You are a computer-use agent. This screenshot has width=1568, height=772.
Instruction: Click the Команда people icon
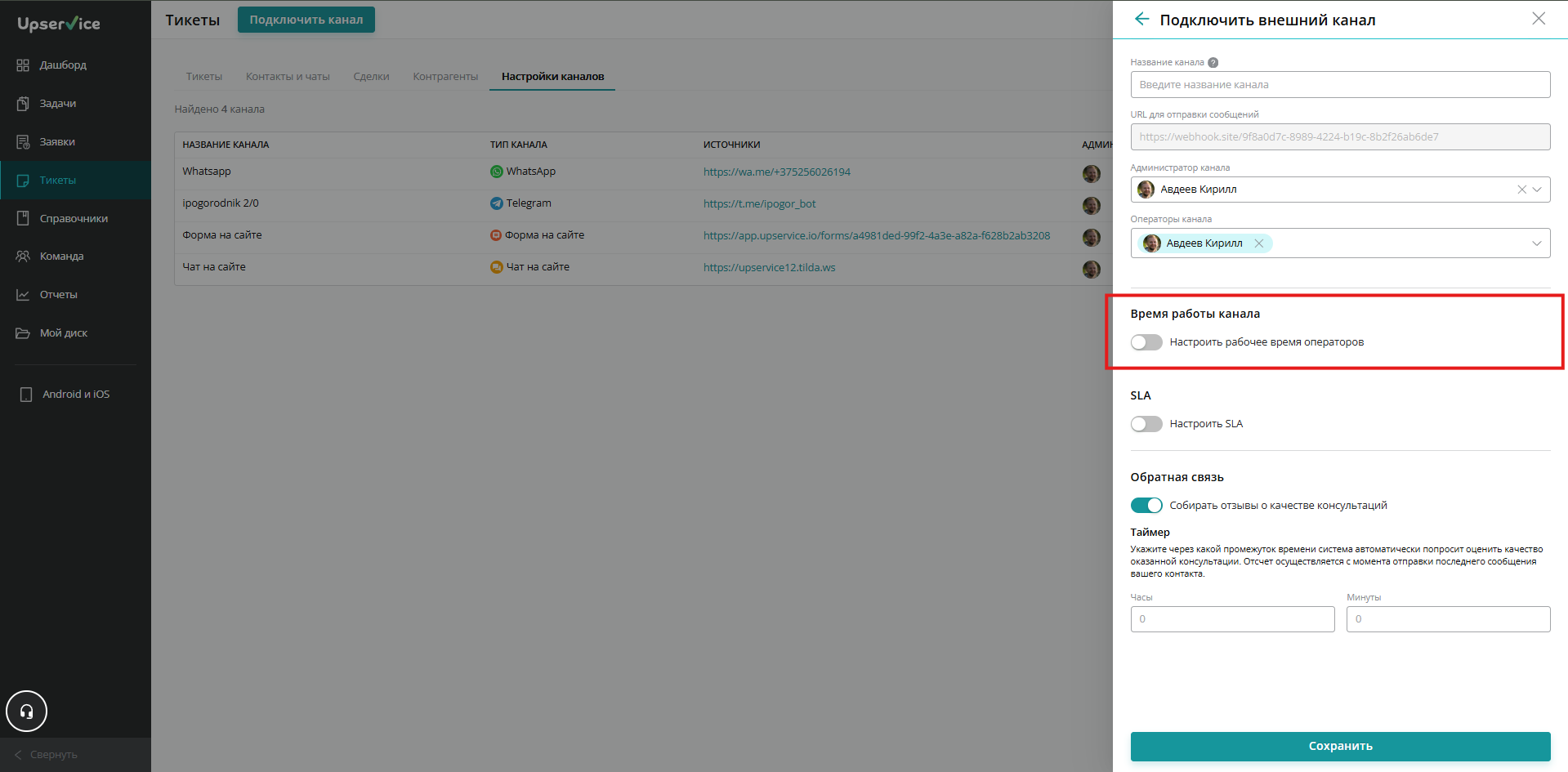23,257
